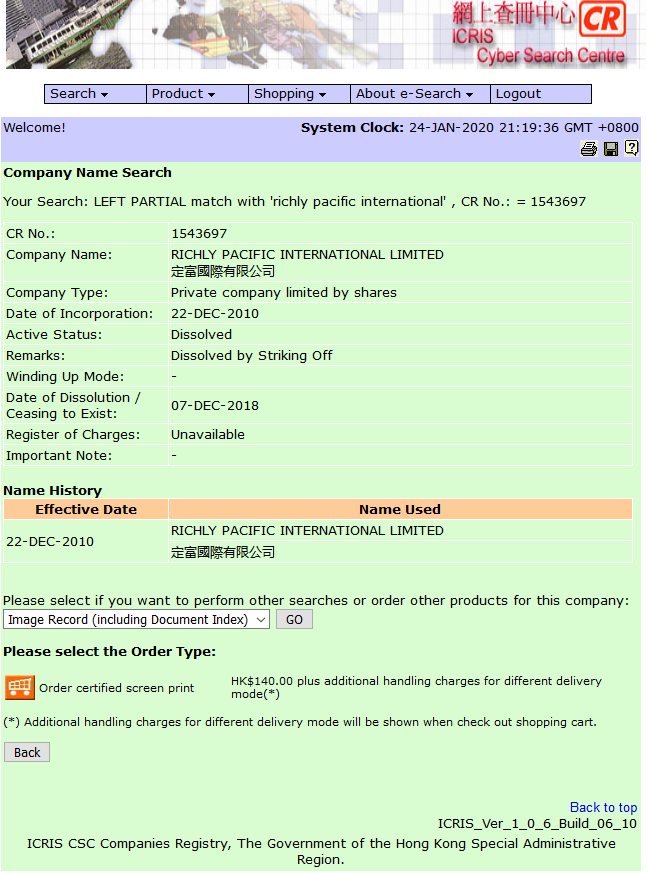Click the red CR logo
This screenshot has height=873, width=648.
[x=602, y=19]
